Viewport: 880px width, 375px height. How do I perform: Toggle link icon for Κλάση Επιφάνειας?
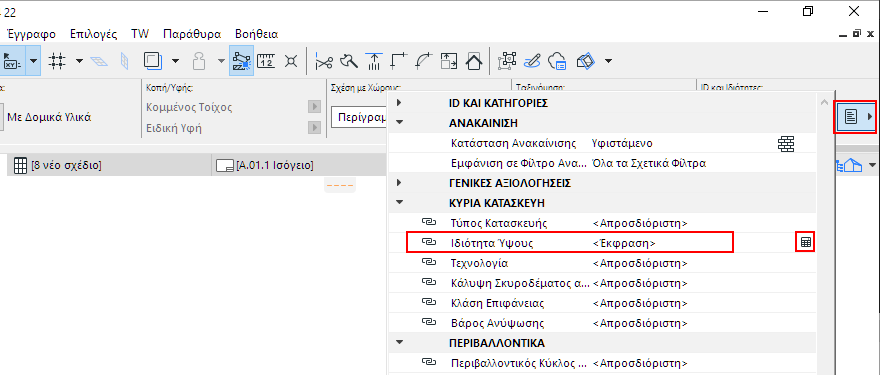(429, 303)
